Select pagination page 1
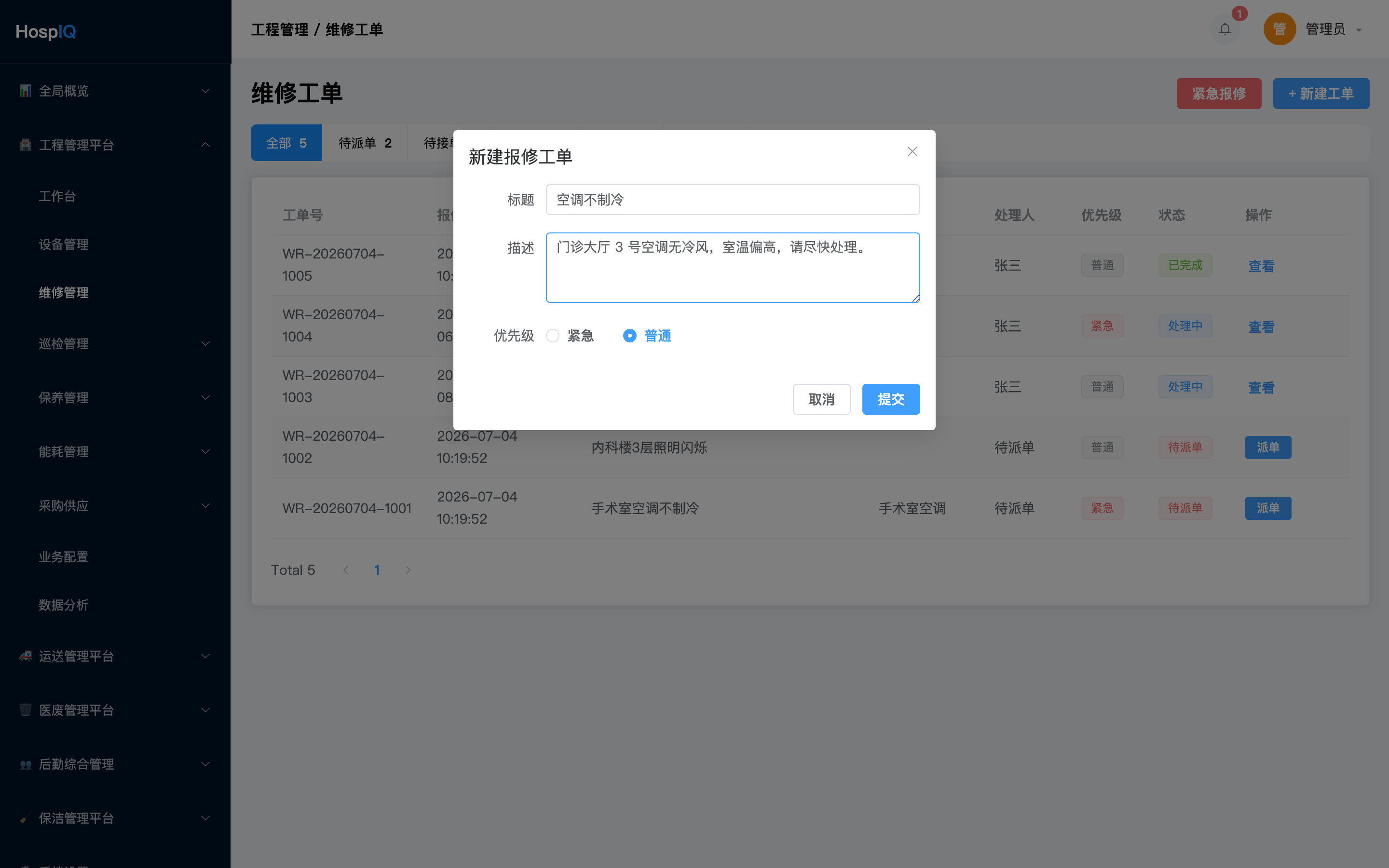Image resolution: width=1389 pixels, height=868 pixels. click(x=377, y=570)
